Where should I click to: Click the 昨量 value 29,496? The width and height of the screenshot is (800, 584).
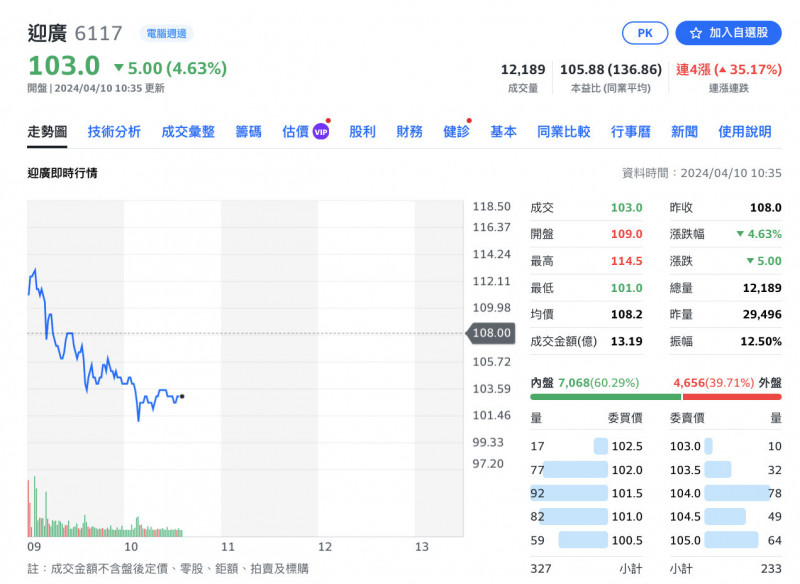tap(762, 314)
